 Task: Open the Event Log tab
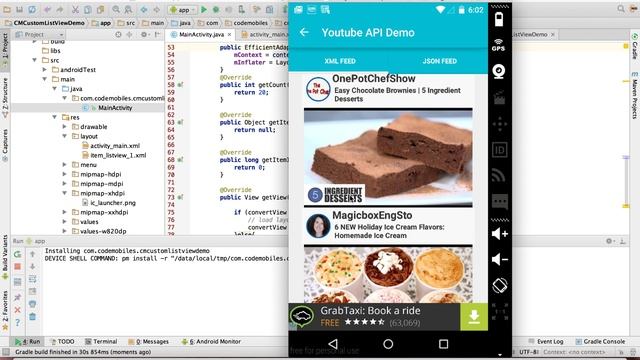coord(546,342)
